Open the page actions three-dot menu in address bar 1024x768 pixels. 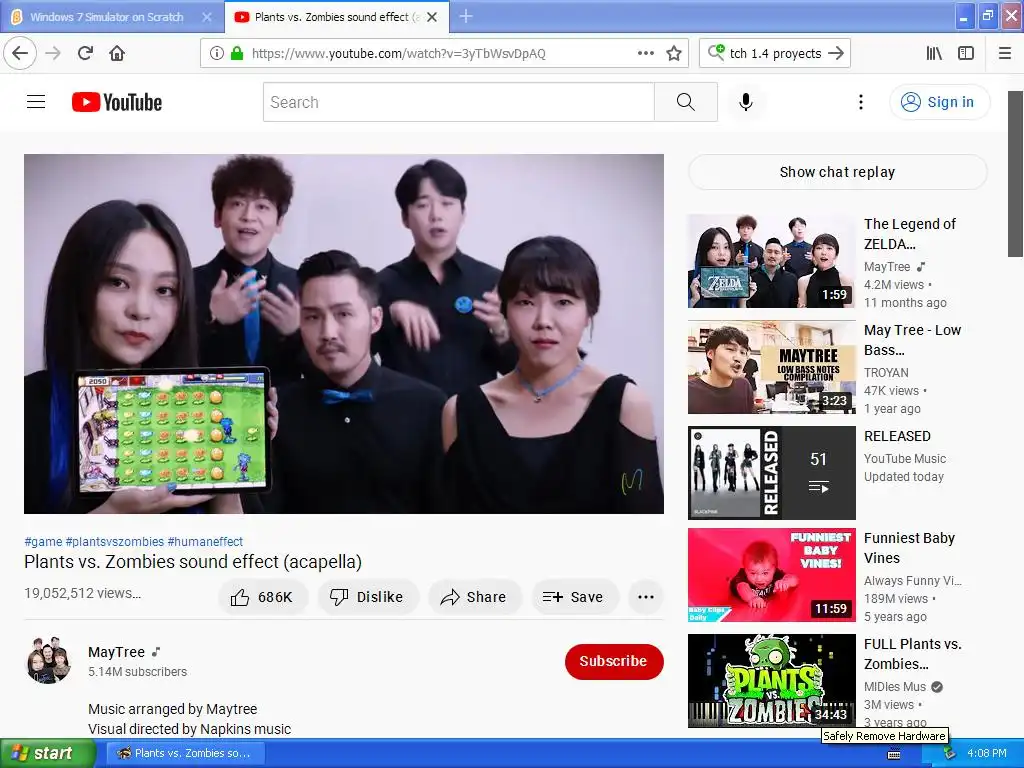tap(645, 54)
